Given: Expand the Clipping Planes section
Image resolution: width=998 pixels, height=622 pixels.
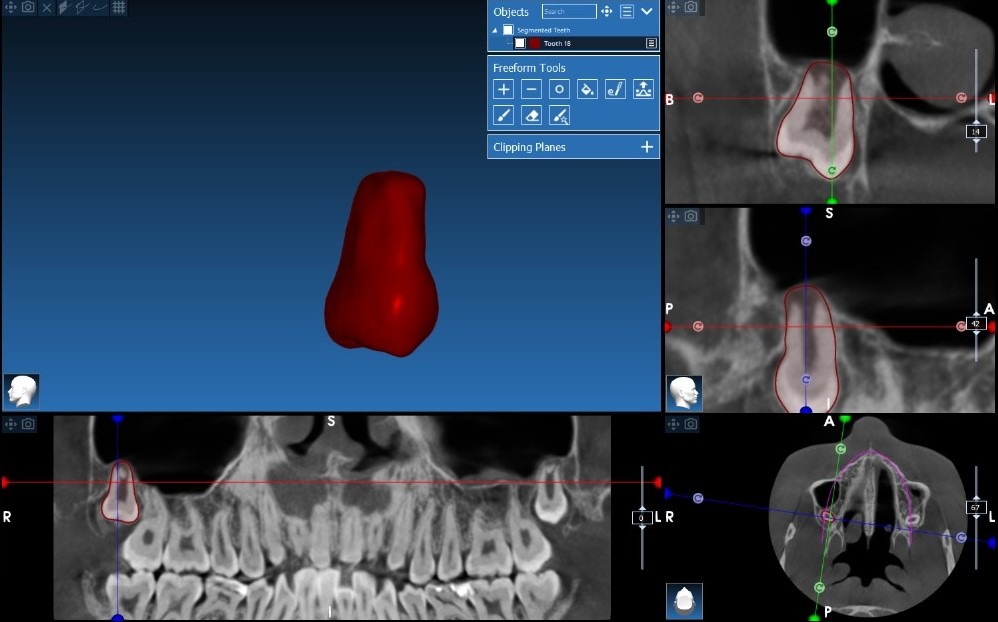Looking at the screenshot, I should pyautogui.click(x=648, y=146).
